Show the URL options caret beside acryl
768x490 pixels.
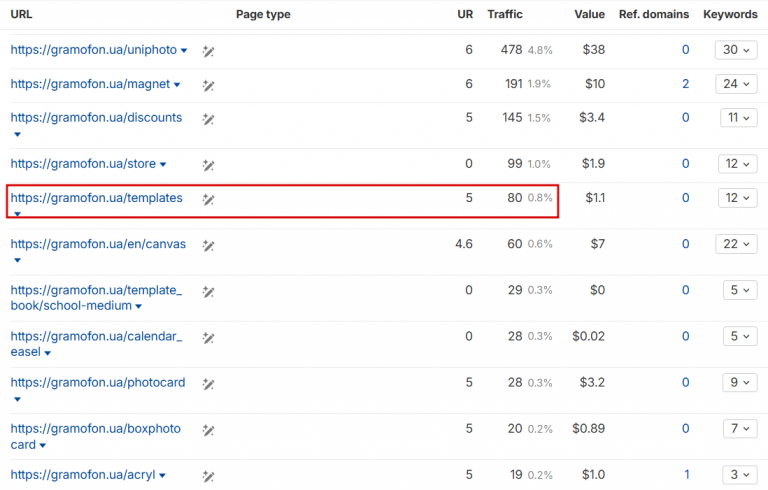[x=161, y=476]
